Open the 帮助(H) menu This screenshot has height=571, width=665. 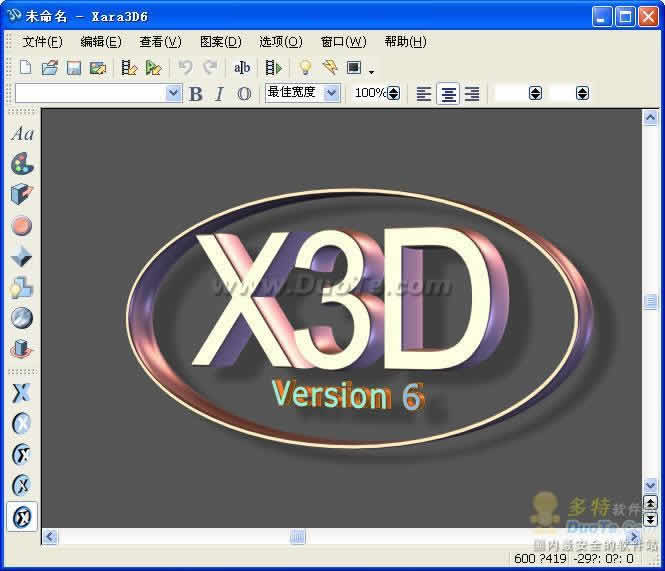(x=405, y=42)
